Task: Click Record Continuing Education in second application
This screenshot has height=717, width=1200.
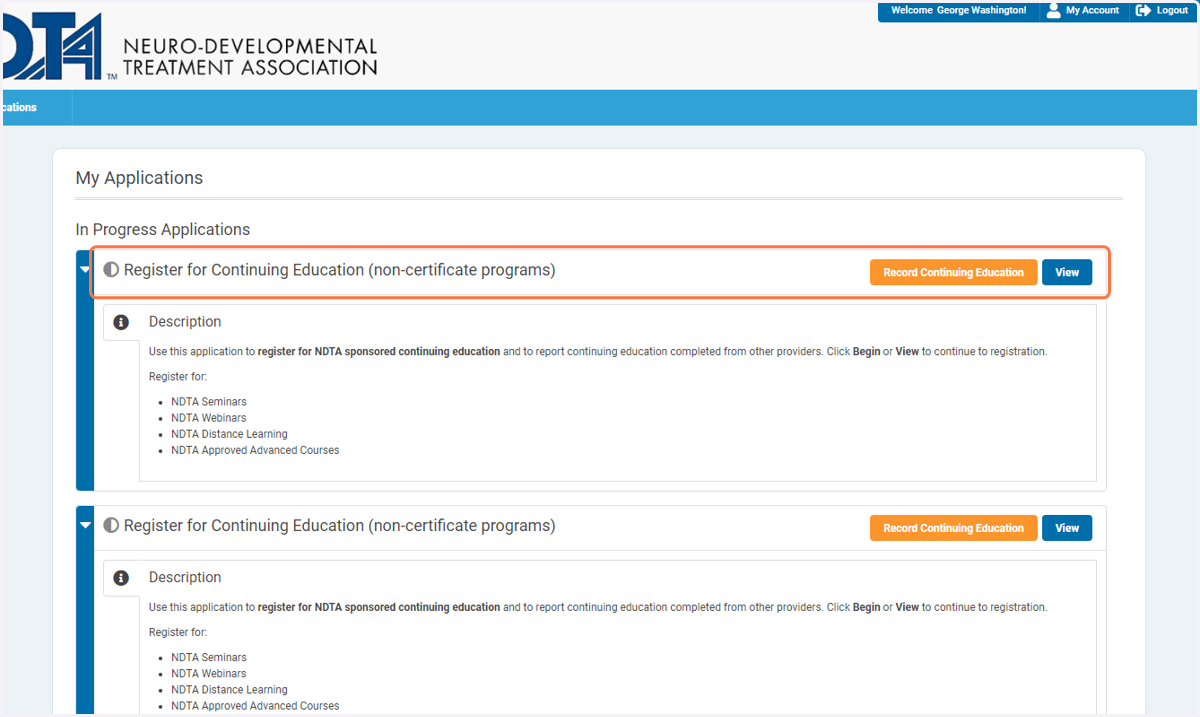Action: pos(953,528)
